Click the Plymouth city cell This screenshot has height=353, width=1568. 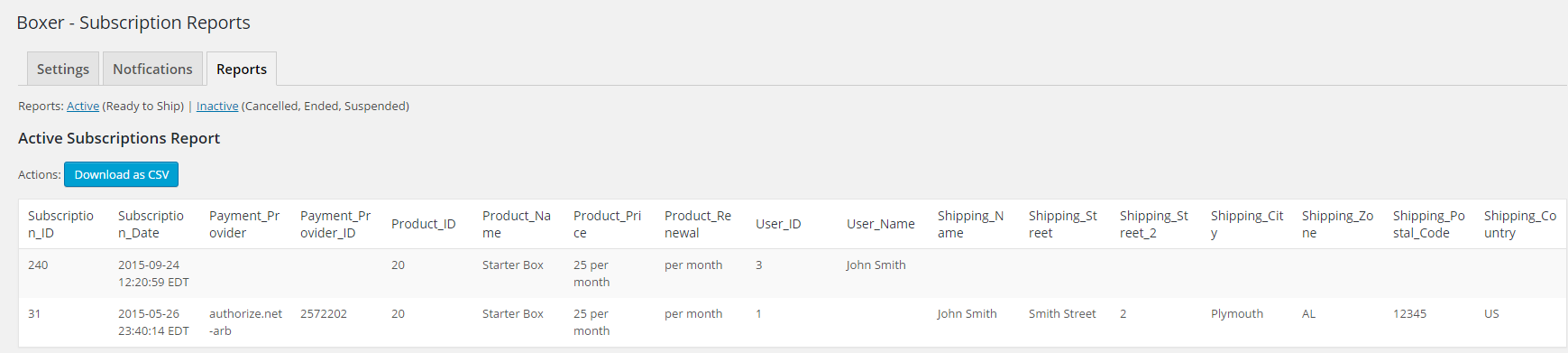(x=1237, y=313)
